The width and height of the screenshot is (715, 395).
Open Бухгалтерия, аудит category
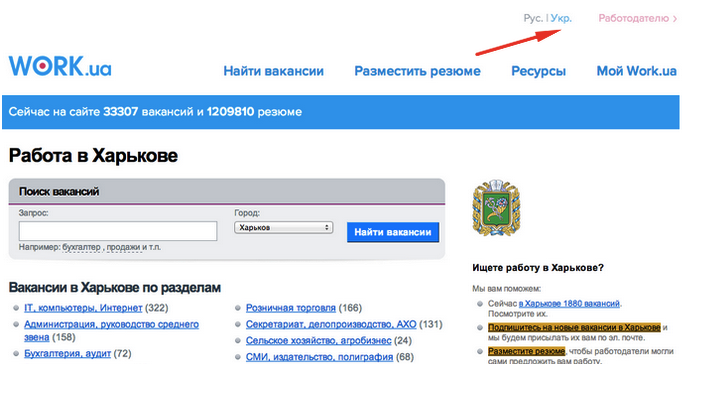pos(67,353)
